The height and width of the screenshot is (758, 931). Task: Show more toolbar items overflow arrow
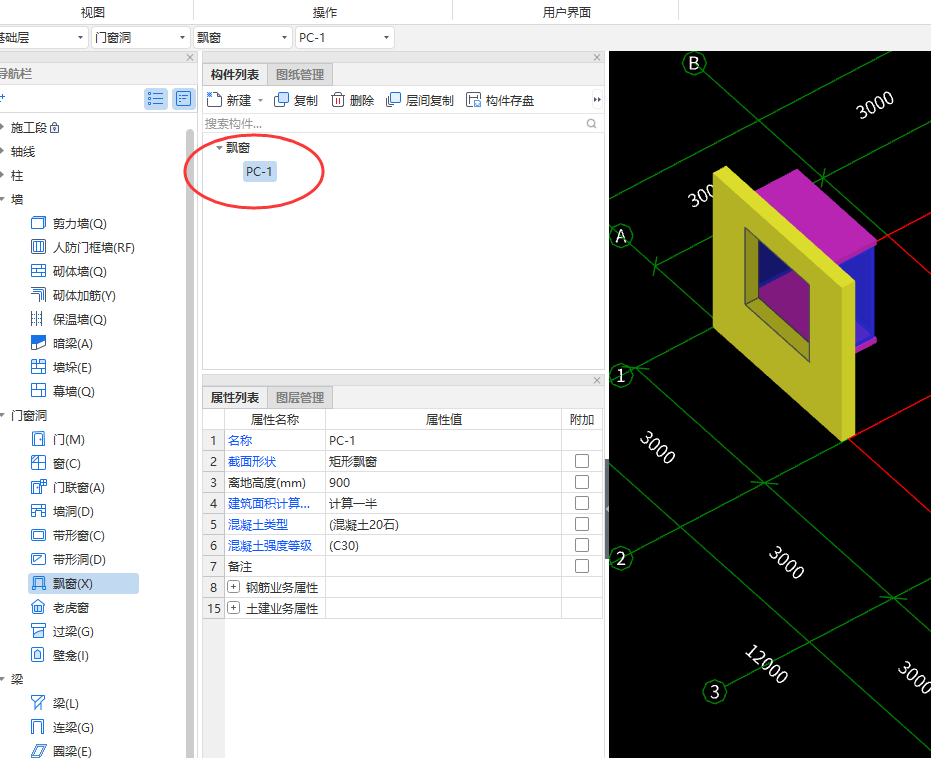click(x=597, y=100)
